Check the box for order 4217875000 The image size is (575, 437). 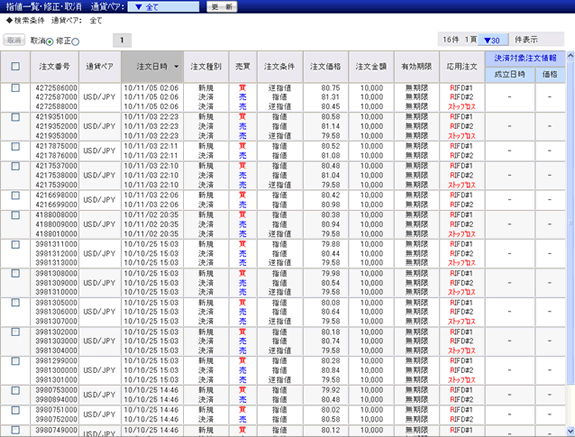tap(15, 146)
